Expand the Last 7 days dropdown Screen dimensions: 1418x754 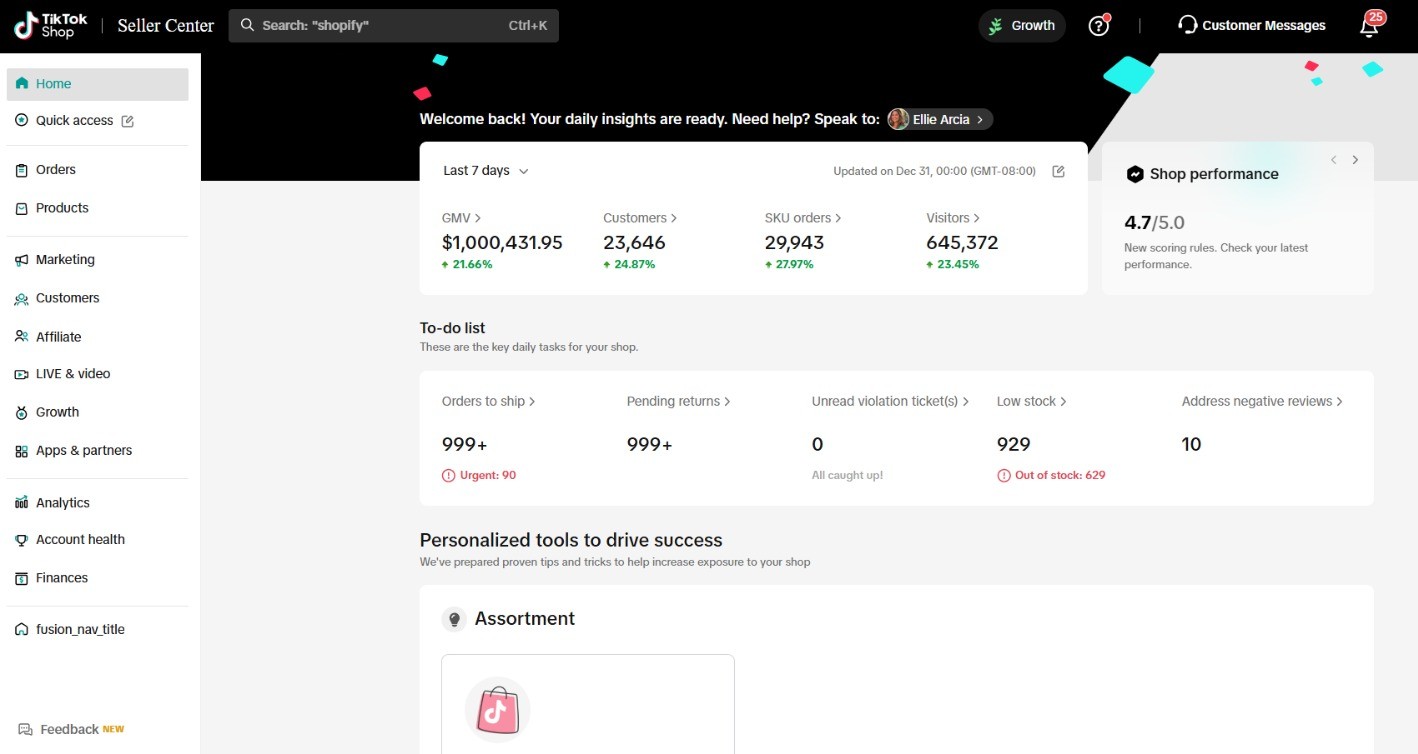click(x=486, y=171)
